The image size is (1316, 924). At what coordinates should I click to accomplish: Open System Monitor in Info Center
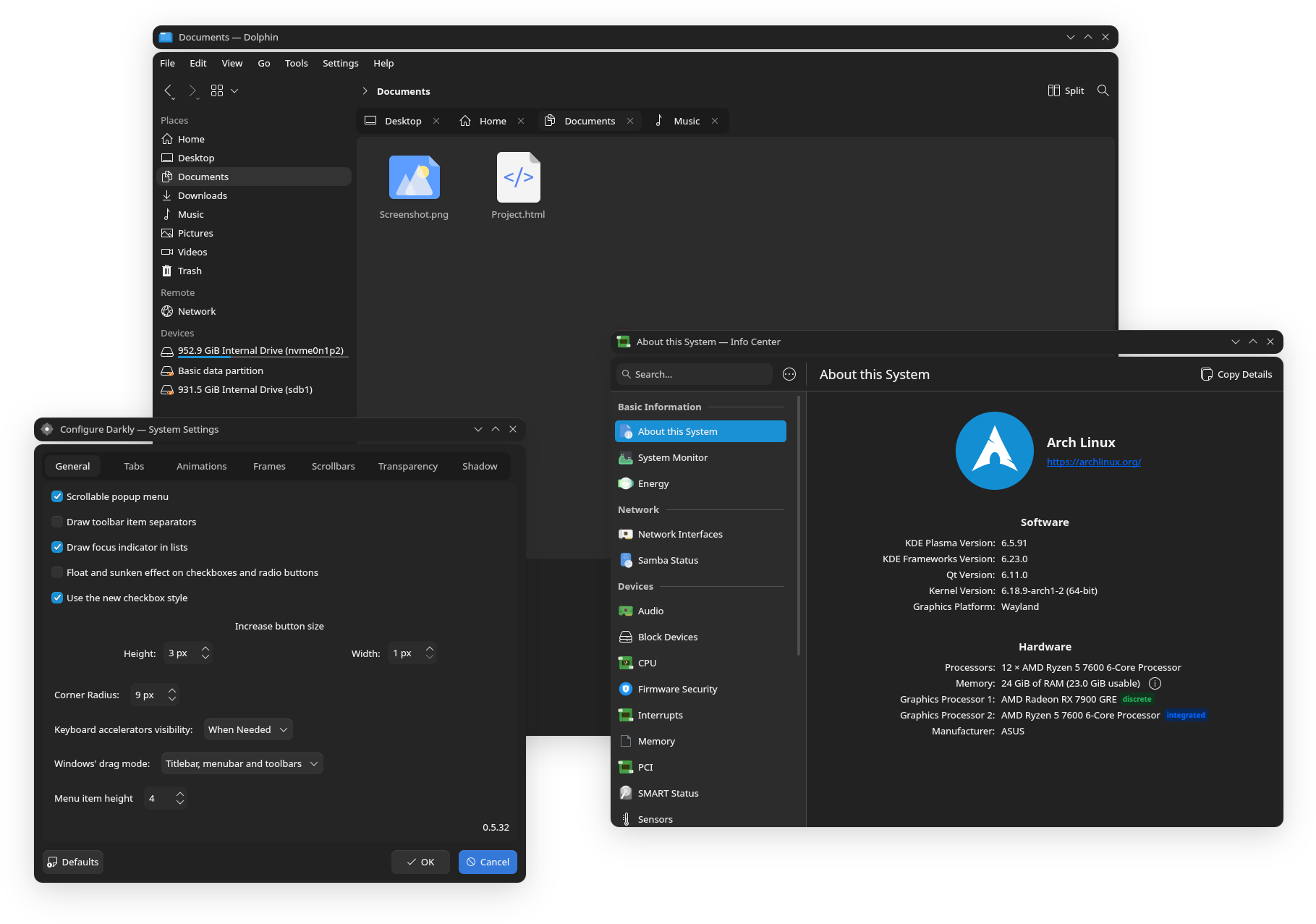700,457
